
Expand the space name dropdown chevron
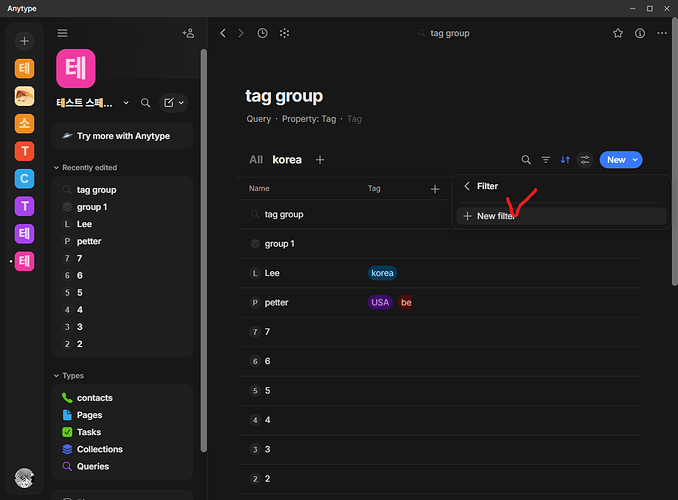click(126, 103)
